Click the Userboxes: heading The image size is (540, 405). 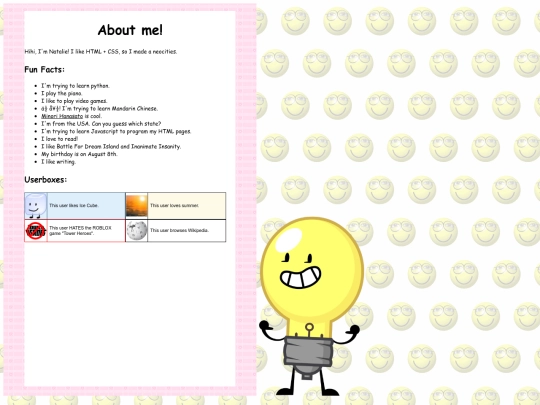pyautogui.click(x=45, y=180)
